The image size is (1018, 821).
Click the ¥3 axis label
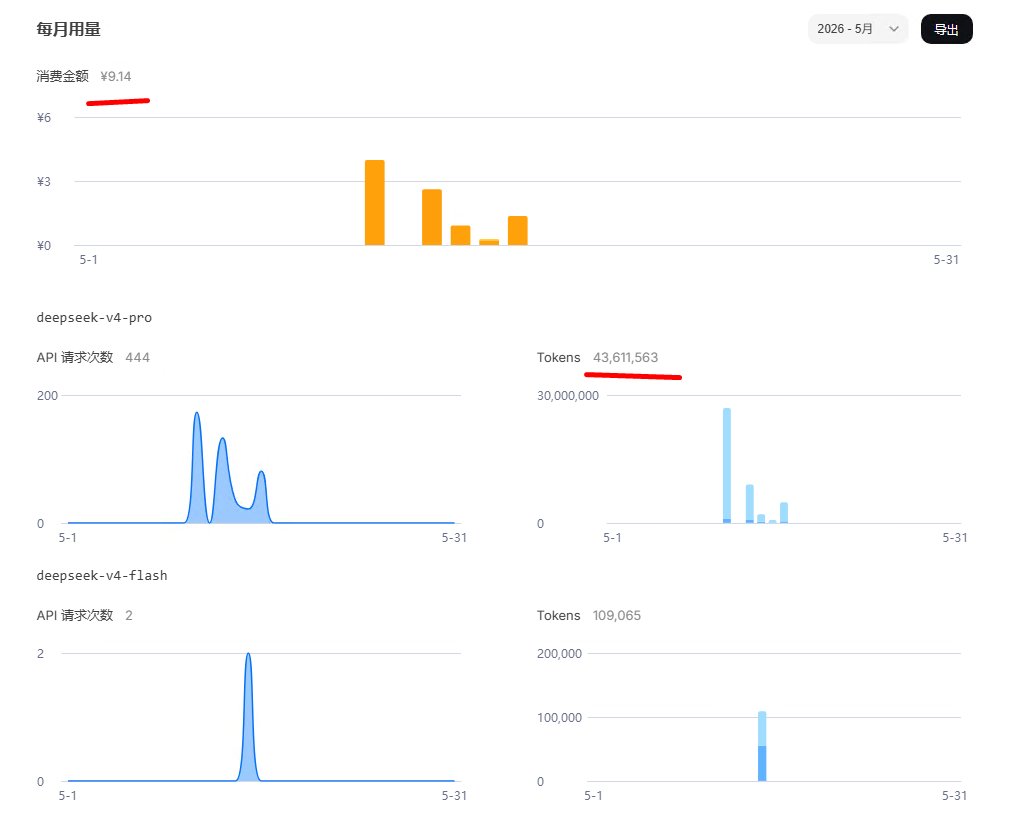pyautogui.click(x=43, y=182)
